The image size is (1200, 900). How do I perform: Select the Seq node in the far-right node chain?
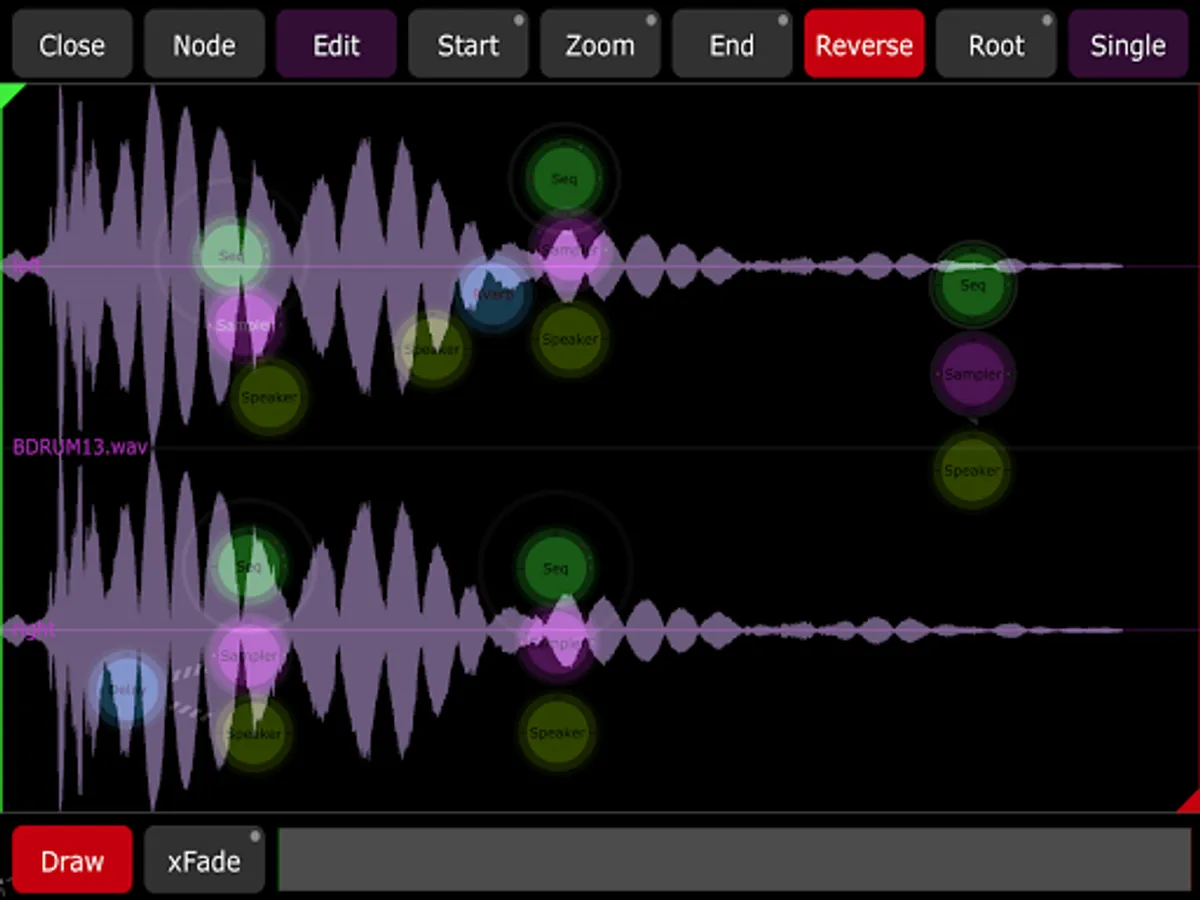973,285
